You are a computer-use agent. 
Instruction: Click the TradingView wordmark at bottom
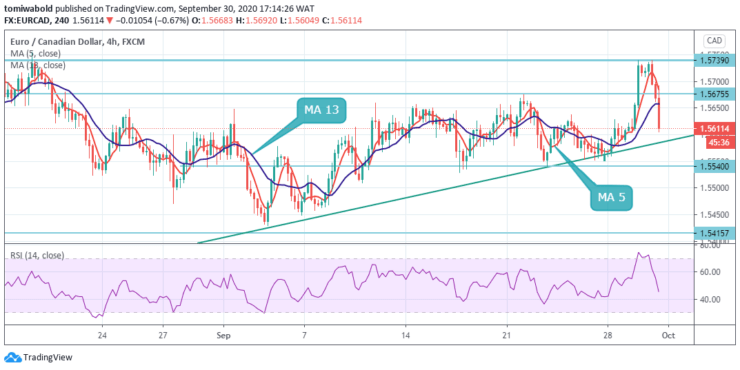[48, 357]
